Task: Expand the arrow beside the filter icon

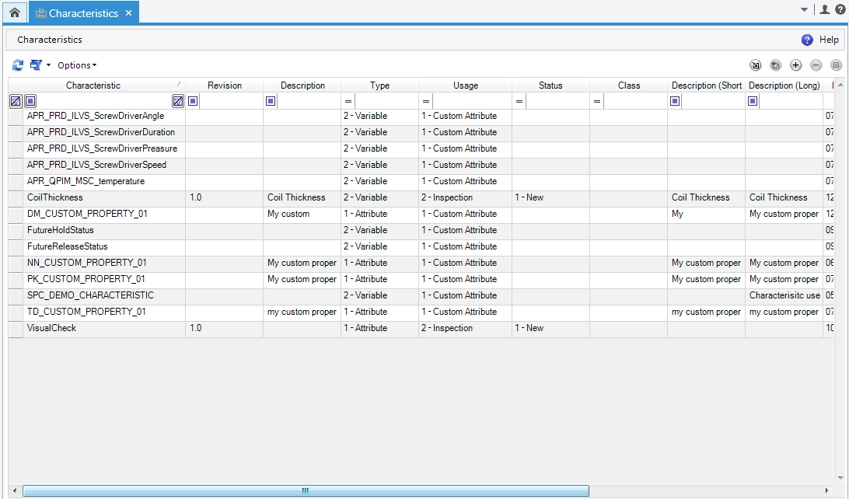Action: [x=48, y=65]
